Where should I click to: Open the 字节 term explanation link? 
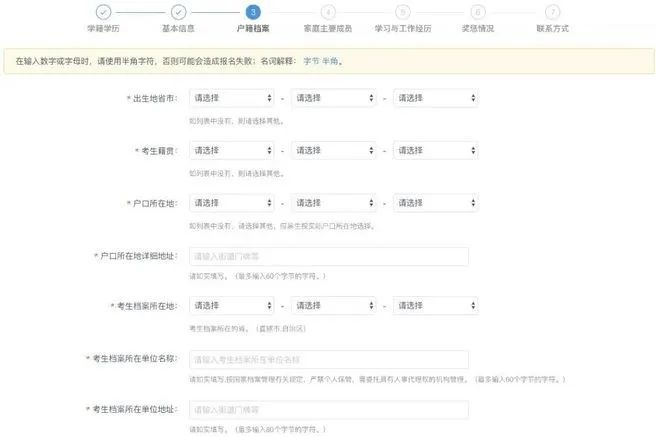311,61
